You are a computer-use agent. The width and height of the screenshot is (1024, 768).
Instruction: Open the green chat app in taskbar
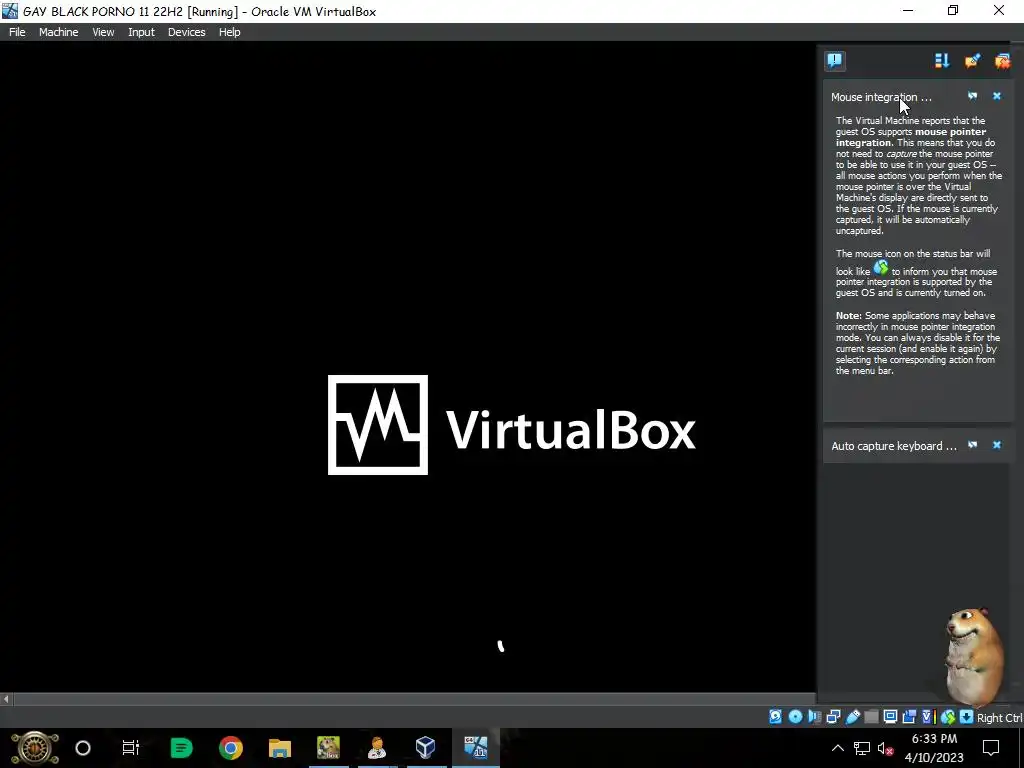[181, 748]
